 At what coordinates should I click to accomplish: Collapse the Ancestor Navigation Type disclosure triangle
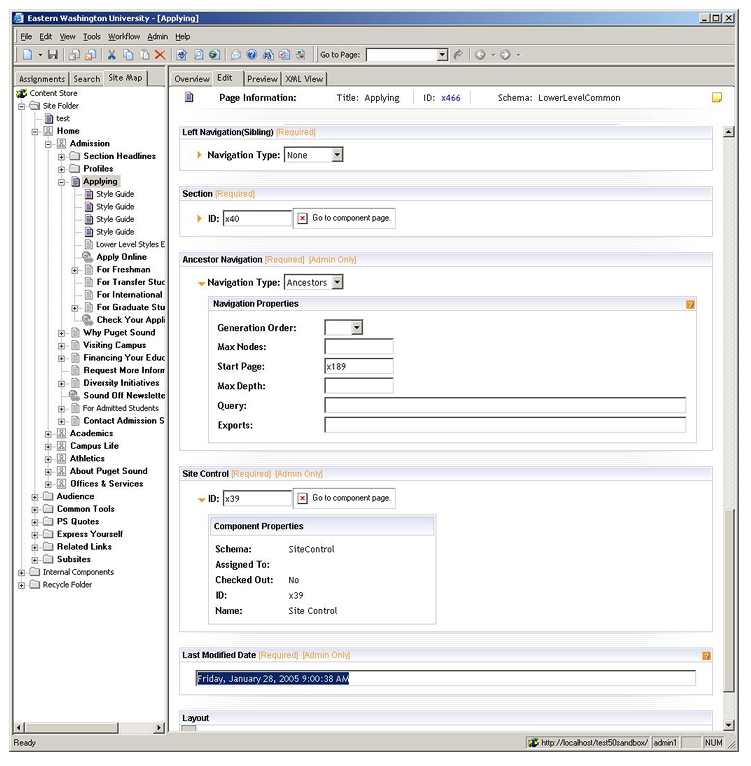pyautogui.click(x=201, y=284)
